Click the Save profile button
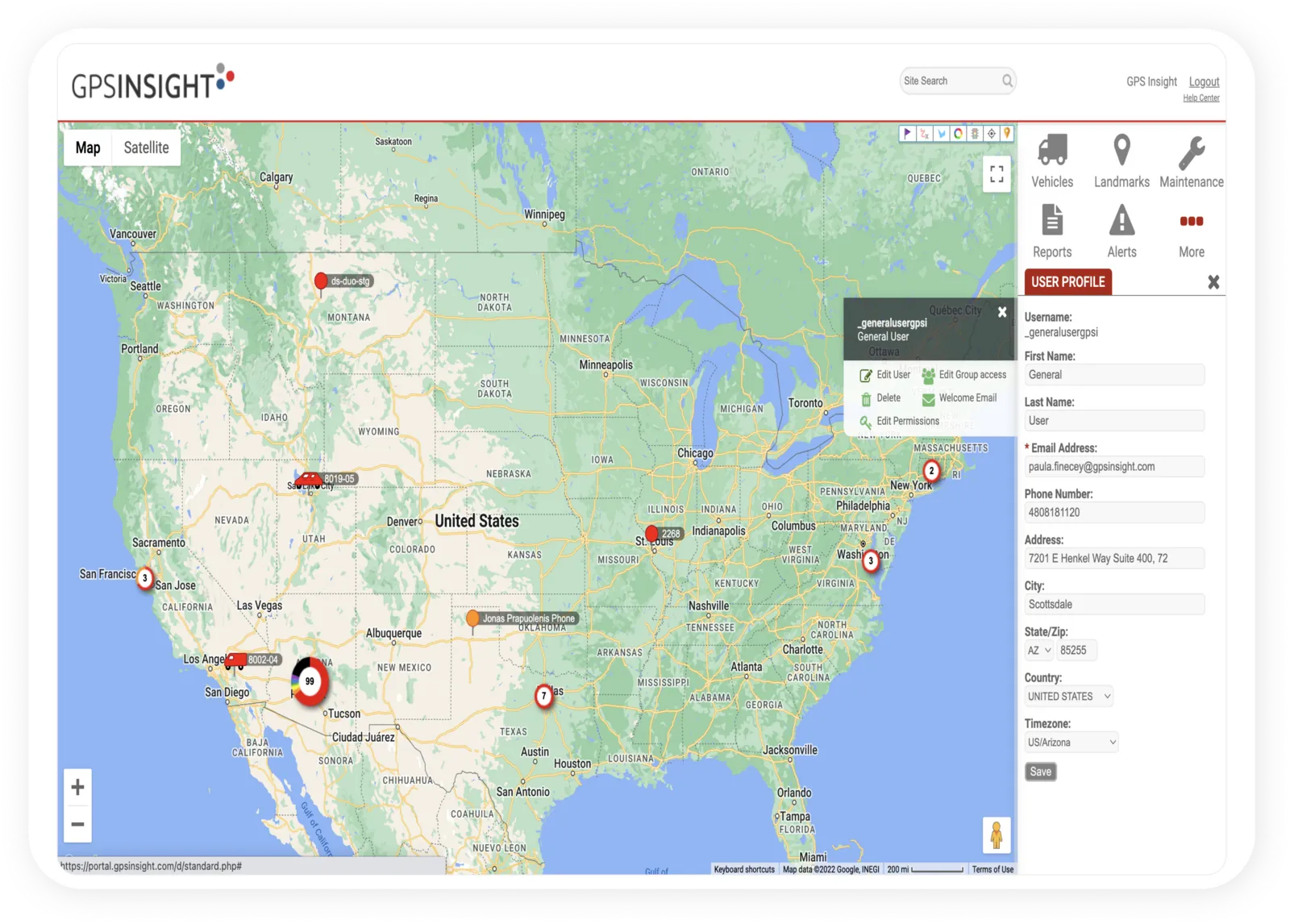The image size is (1290, 924). point(1041,772)
